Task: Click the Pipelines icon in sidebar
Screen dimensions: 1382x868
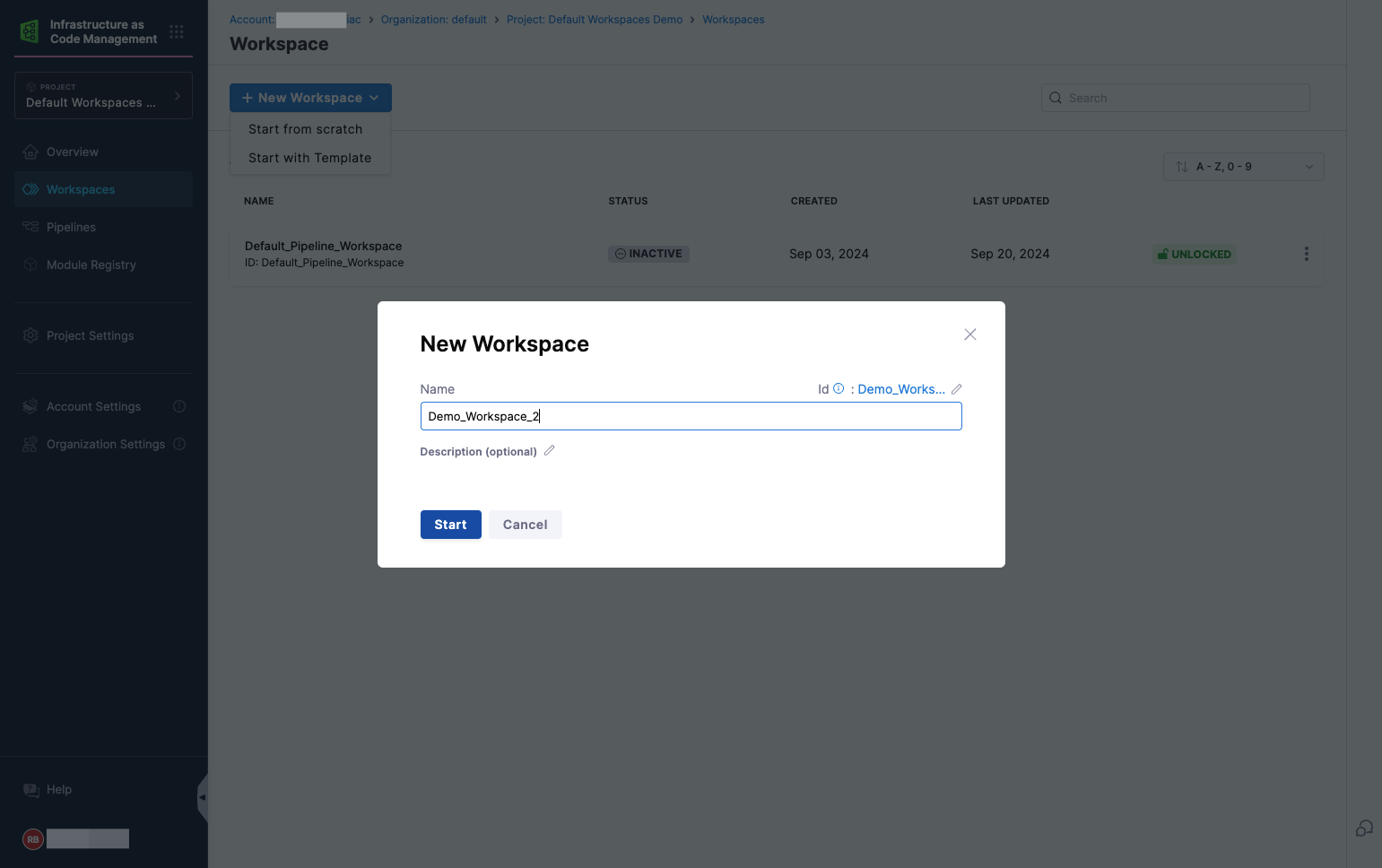Action: click(x=30, y=227)
